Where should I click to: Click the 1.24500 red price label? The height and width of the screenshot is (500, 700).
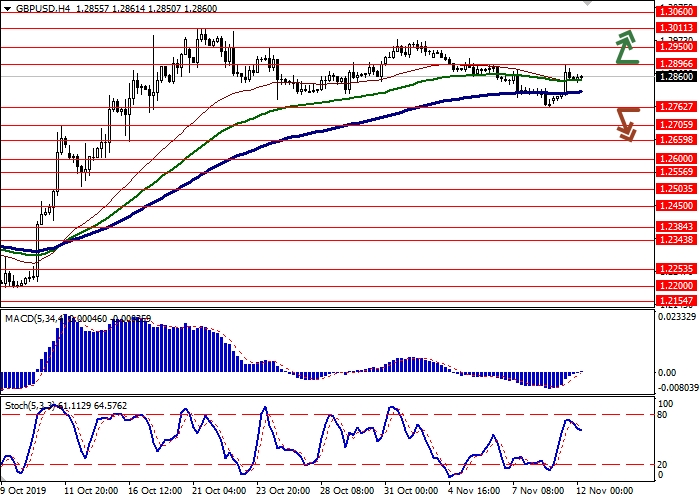676,206
